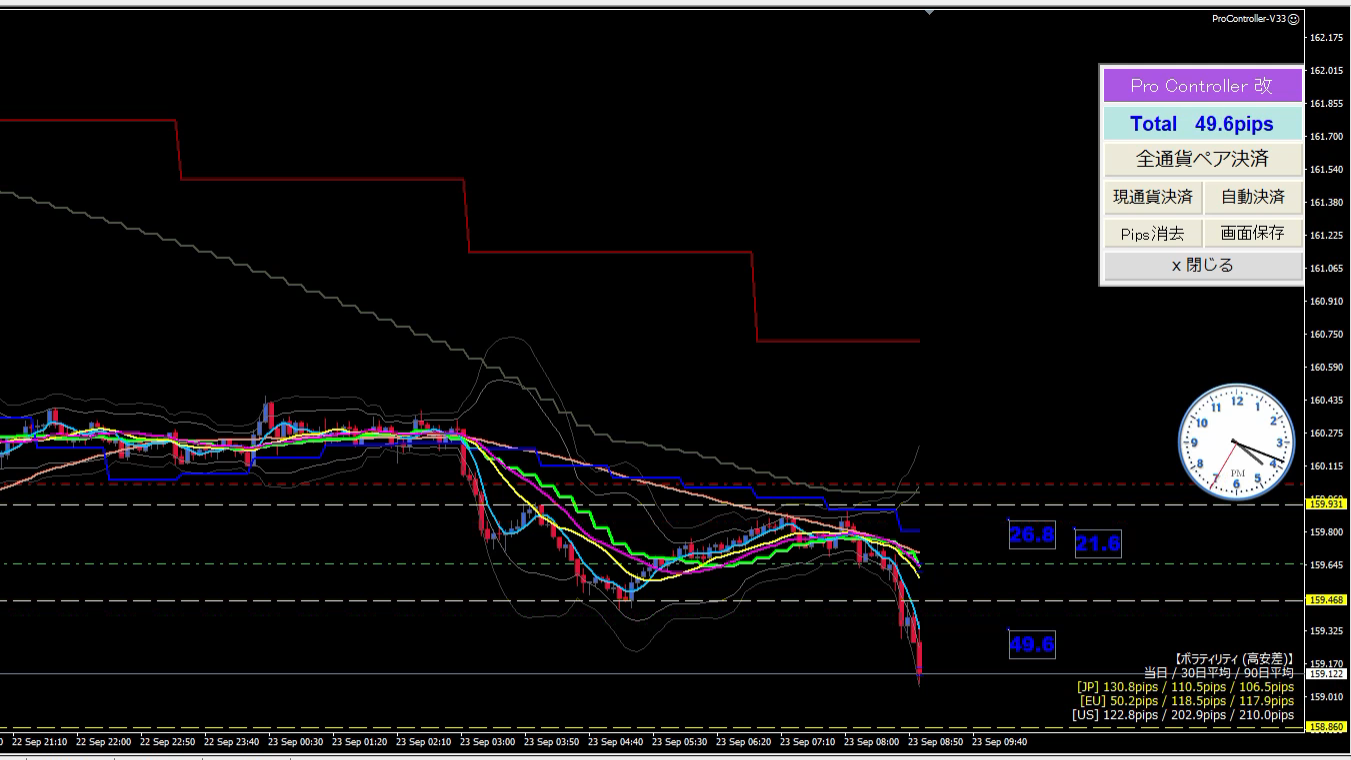Image resolution: width=1351 pixels, height=760 pixels.
Task: Click the 49.6 pips label on chart
Action: pyautogui.click(x=1032, y=644)
